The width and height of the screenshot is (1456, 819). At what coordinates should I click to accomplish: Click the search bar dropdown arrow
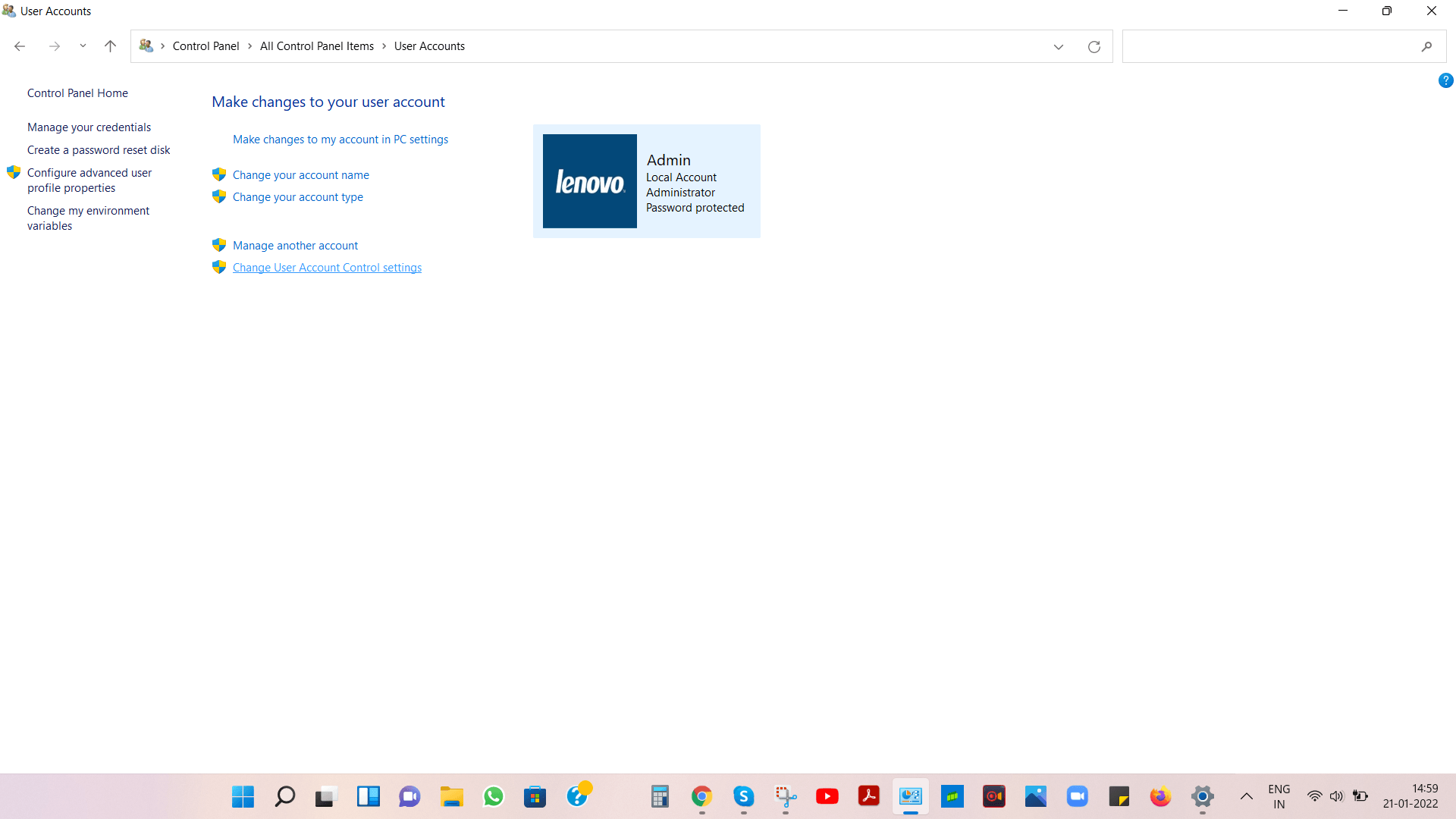1058,46
